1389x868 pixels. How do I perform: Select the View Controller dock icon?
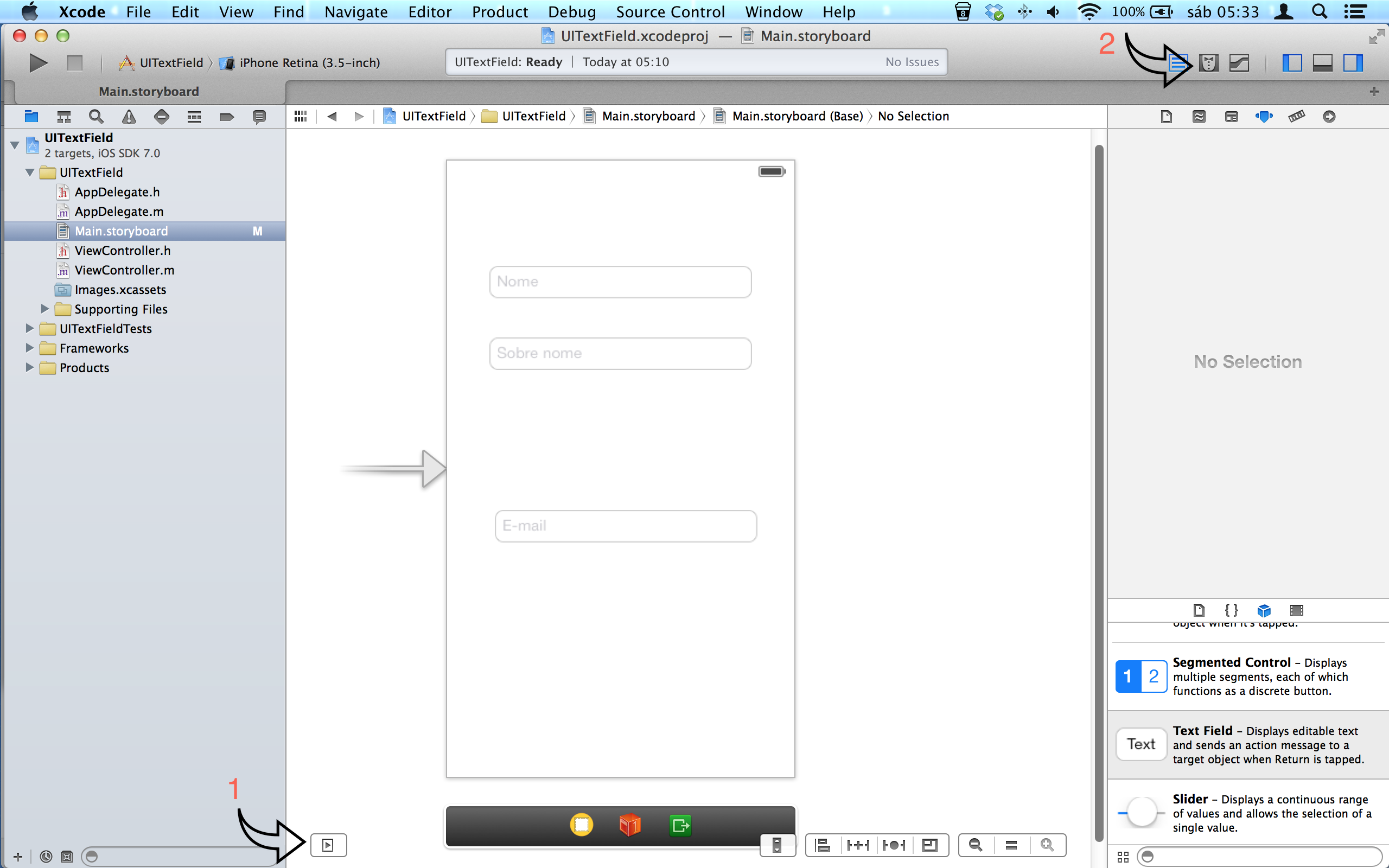click(582, 825)
